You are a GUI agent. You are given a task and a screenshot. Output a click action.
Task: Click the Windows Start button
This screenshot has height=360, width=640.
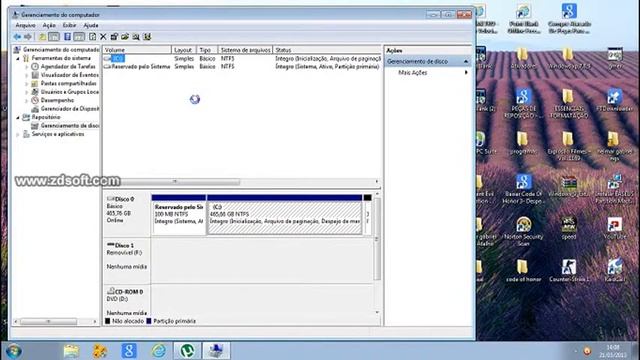[x=13, y=351]
